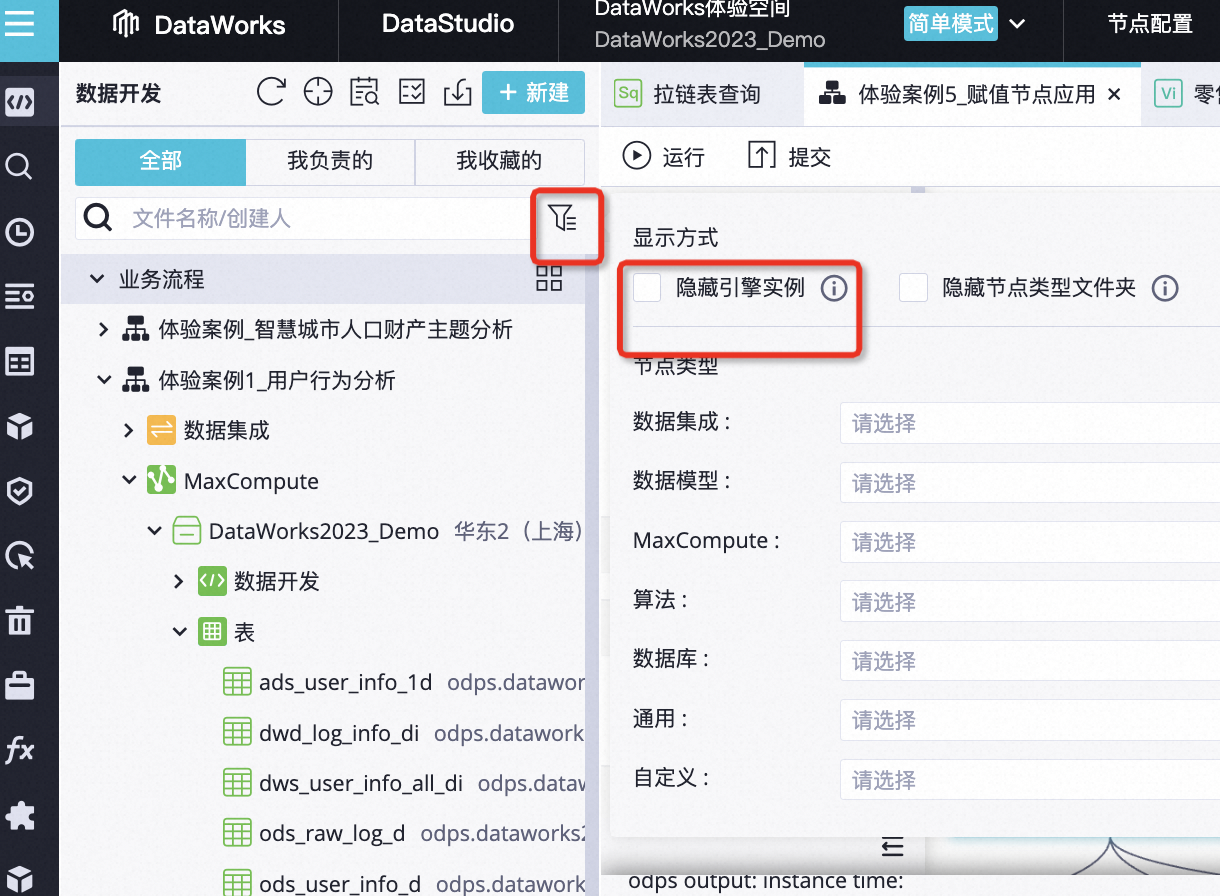Click the import icon beside 新建

pos(458,92)
